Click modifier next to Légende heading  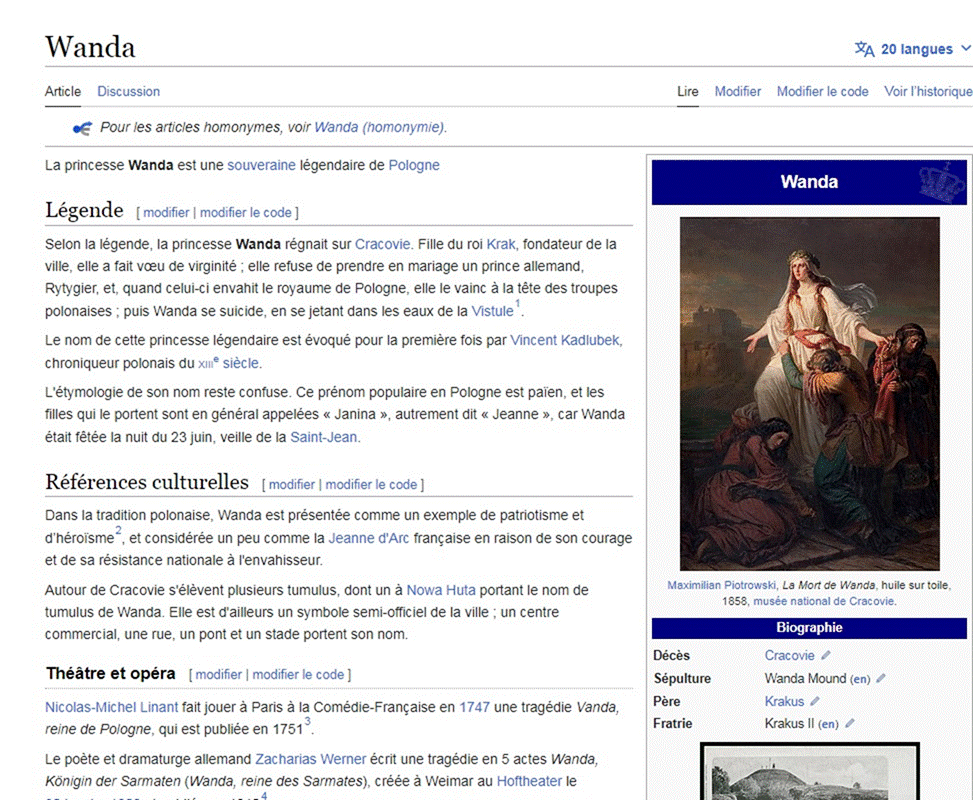(x=166, y=212)
